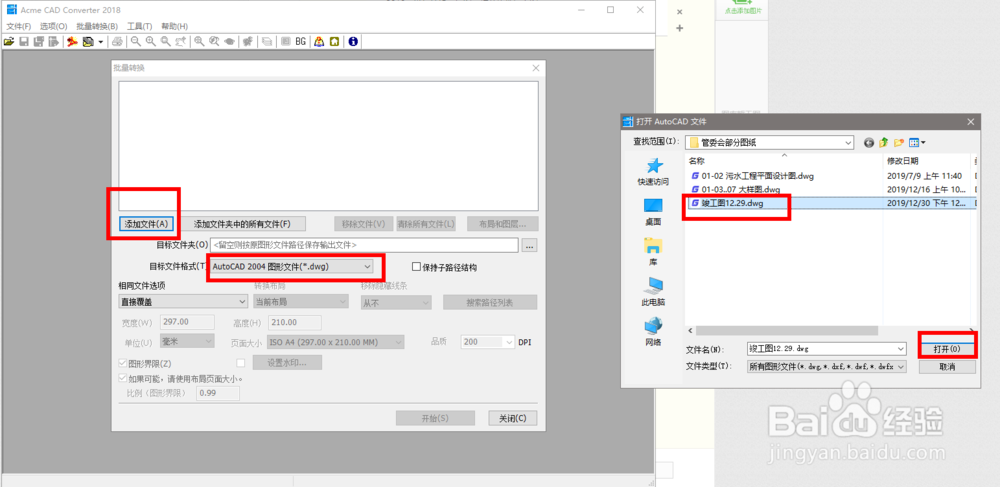
Task: Open the 毫米 unit dropdown
Action: point(187,342)
